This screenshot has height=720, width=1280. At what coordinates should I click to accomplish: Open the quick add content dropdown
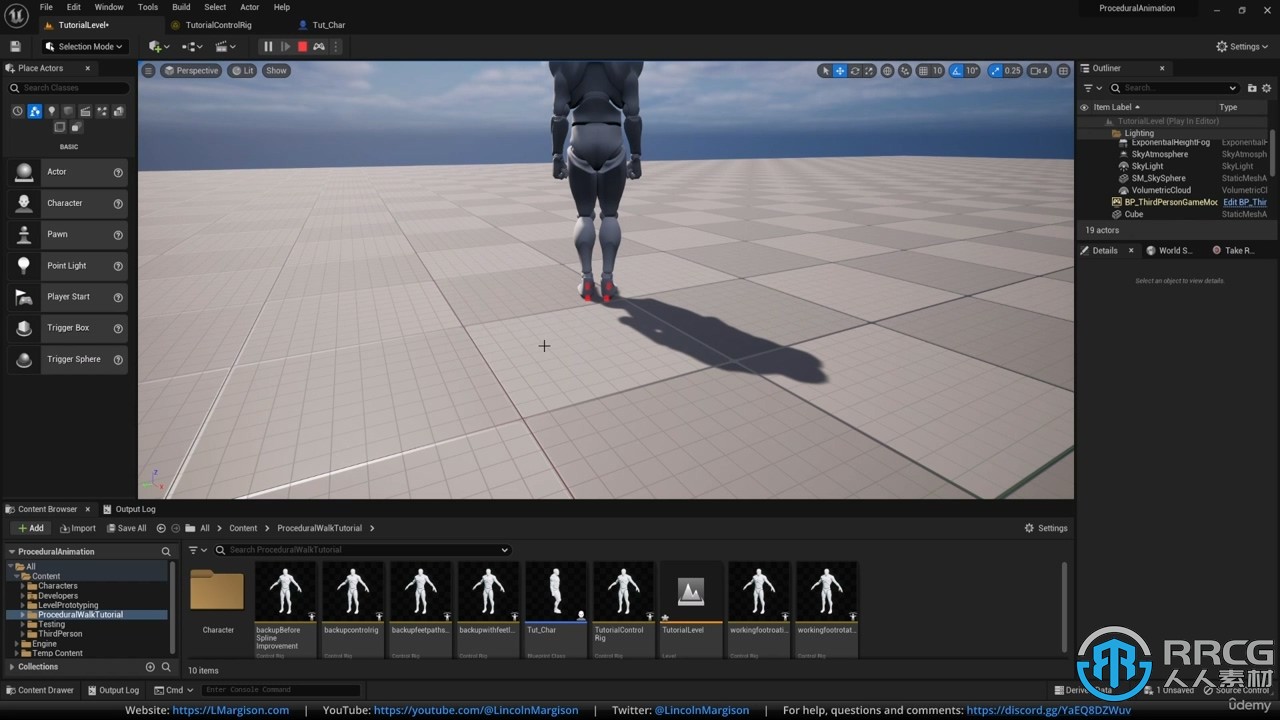158,46
